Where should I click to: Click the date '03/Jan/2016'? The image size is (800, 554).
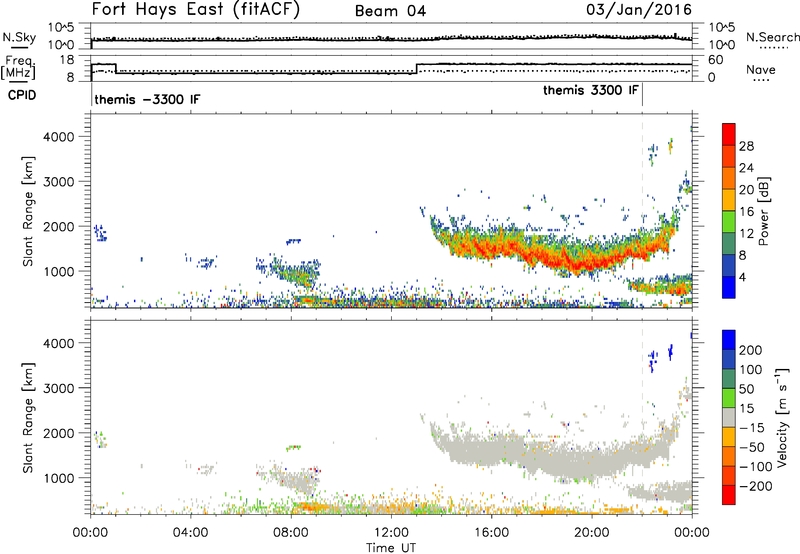(x=639, y=10)
